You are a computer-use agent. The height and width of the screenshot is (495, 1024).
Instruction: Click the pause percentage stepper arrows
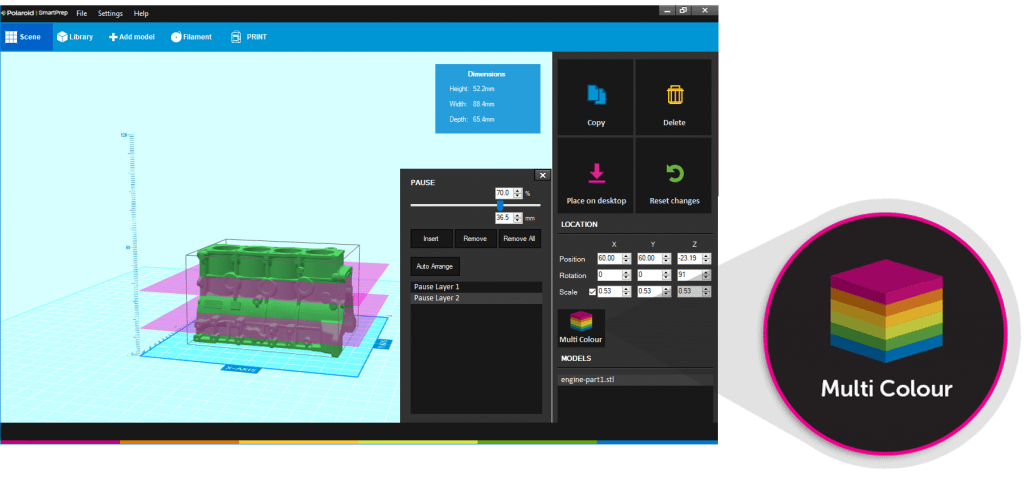[518, 193]
